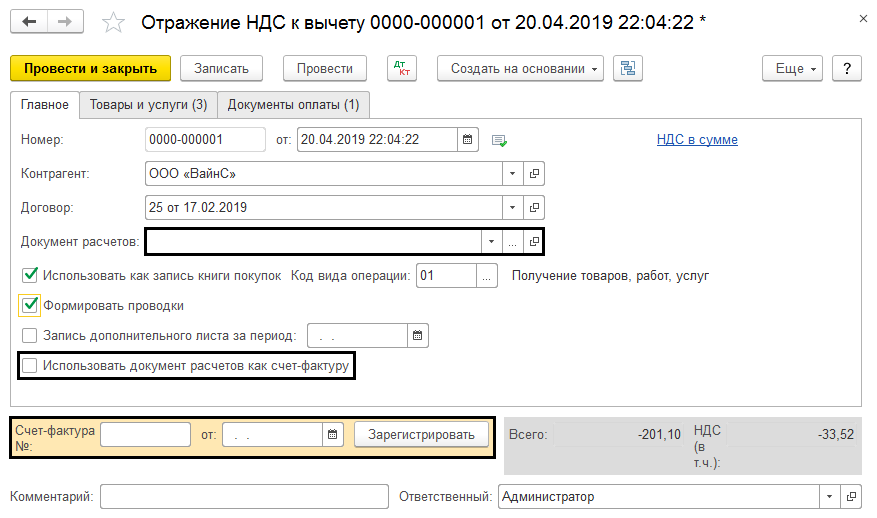Image resolution: width=877 pixels, height=518 pixels.
Task: Open the document structure icon in toolbar
Action: [x=628, y=68]
